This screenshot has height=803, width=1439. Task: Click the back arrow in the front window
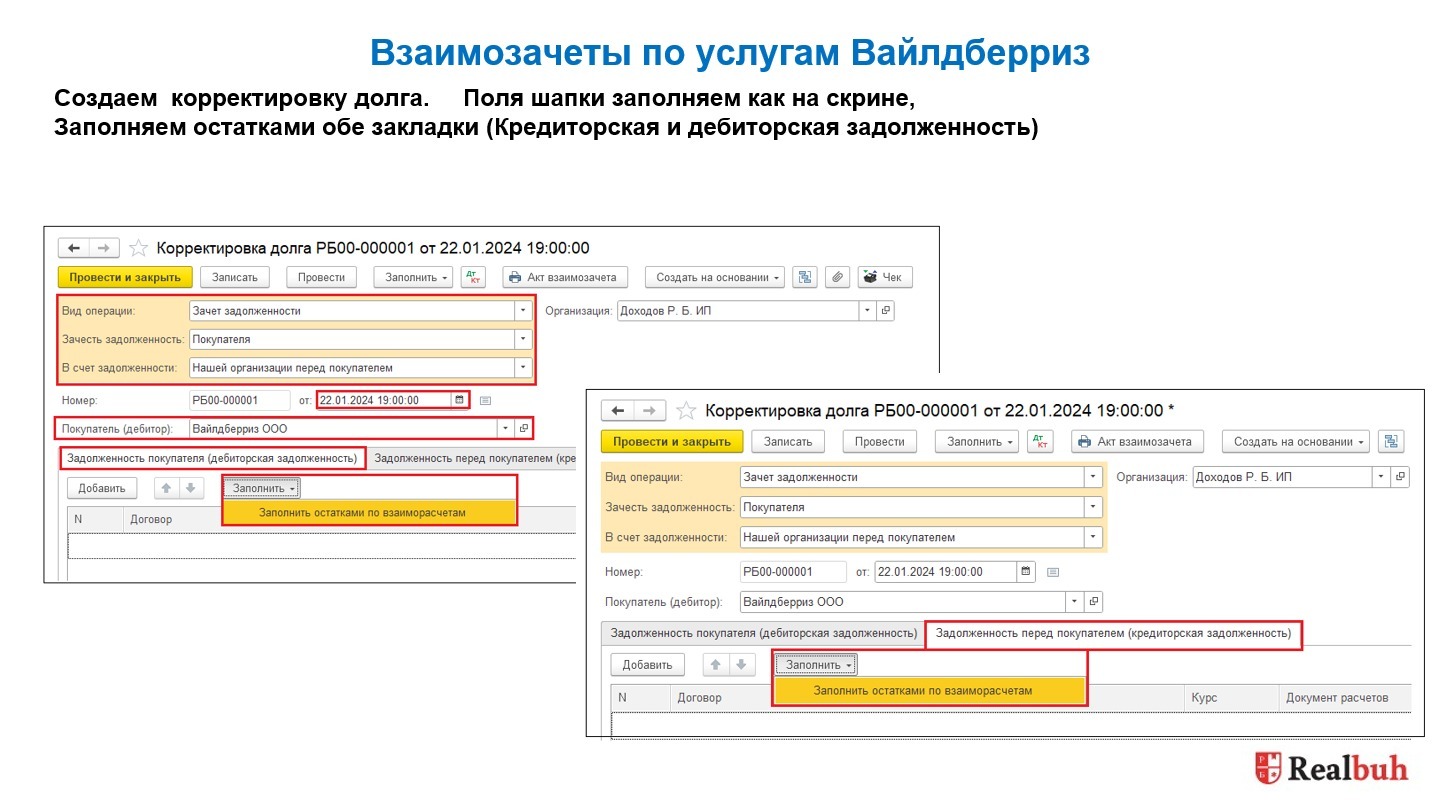click(618, 411)
